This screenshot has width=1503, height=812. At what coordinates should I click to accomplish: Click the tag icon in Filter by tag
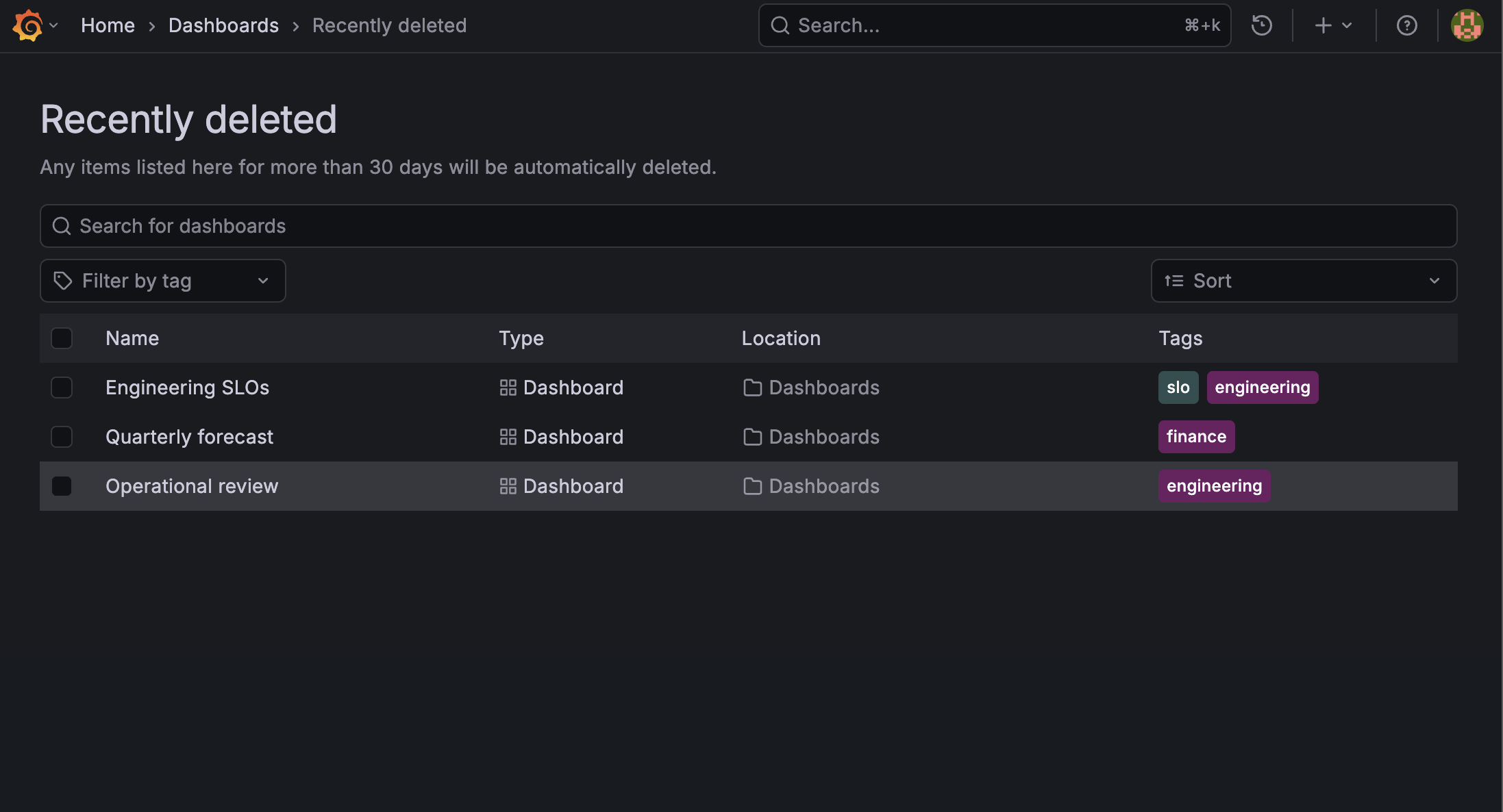[63, 281]
